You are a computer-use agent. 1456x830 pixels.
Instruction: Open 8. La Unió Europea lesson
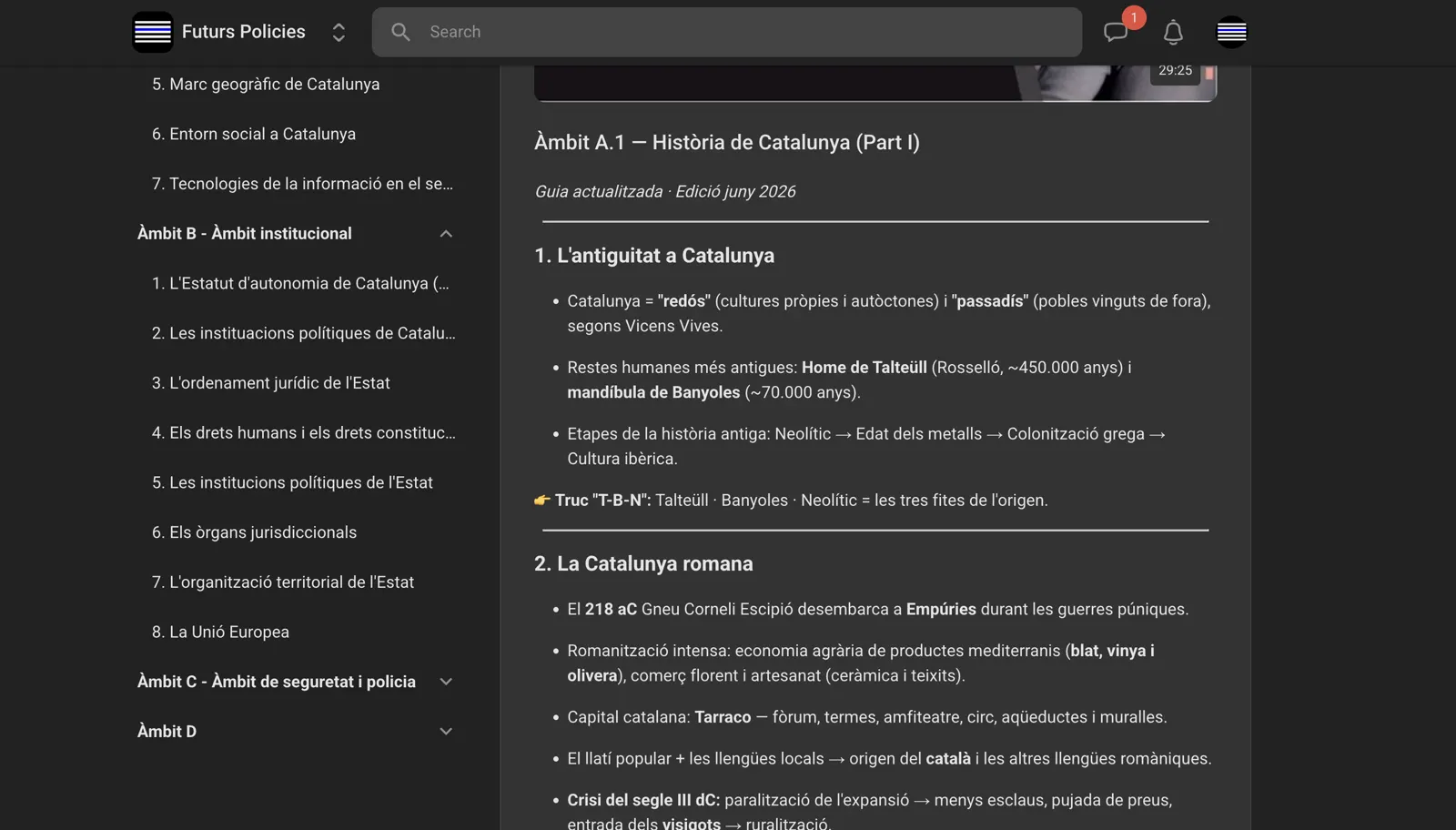click(220, 632)
